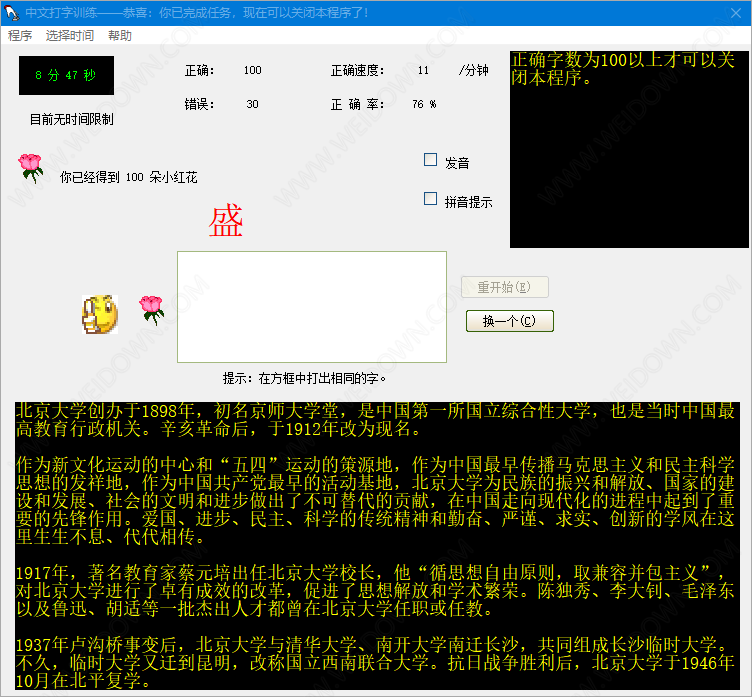Click inside the white typing input box
This screenshot has height=697, width=752.
[312, 307]
